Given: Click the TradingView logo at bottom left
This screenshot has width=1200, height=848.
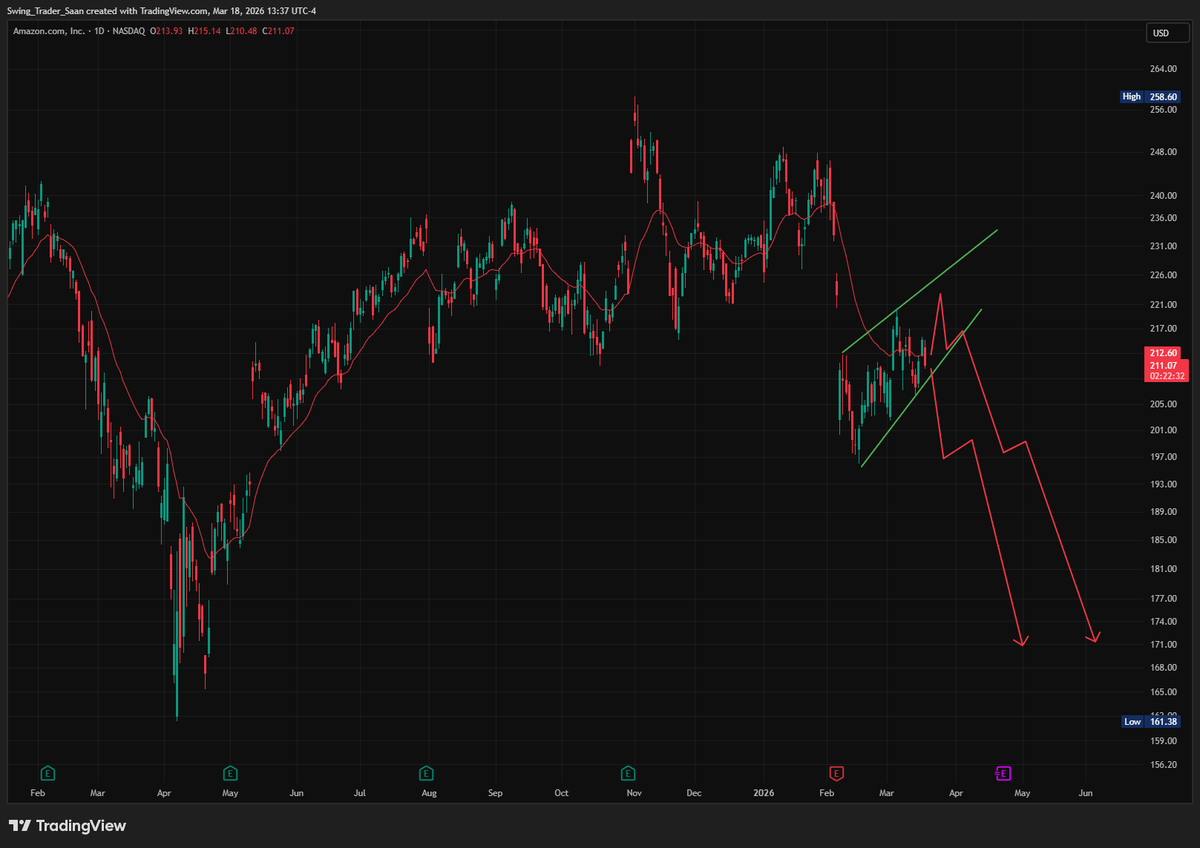Looking at the screenshot, I should coord(68,826).
